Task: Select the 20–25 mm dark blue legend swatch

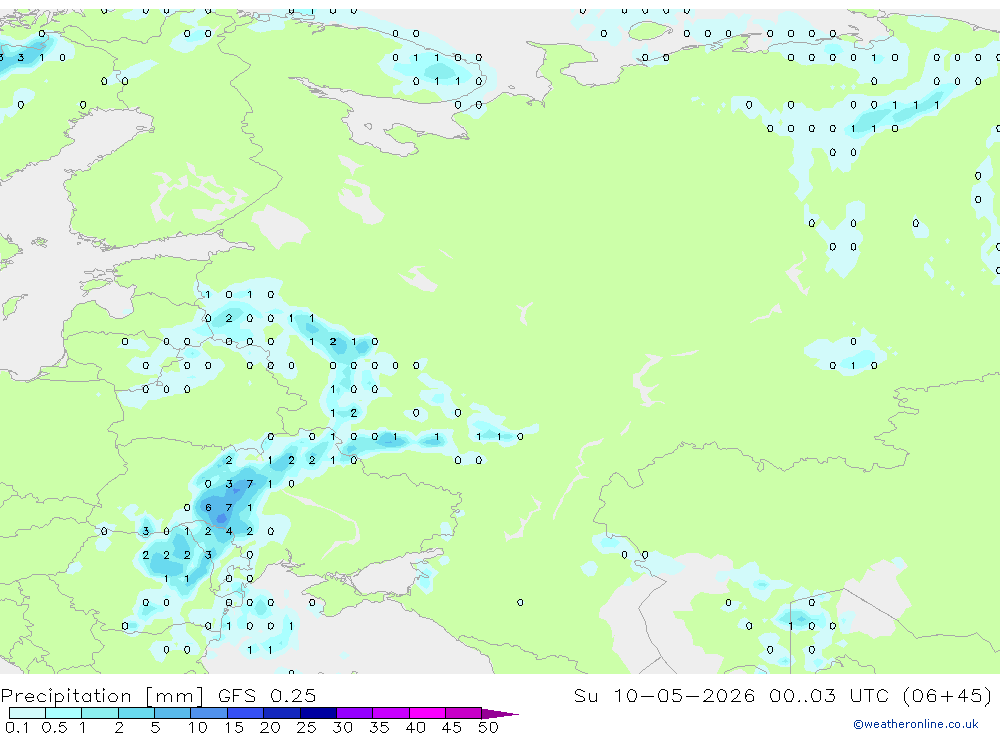Action: click(x=281, y=713)
